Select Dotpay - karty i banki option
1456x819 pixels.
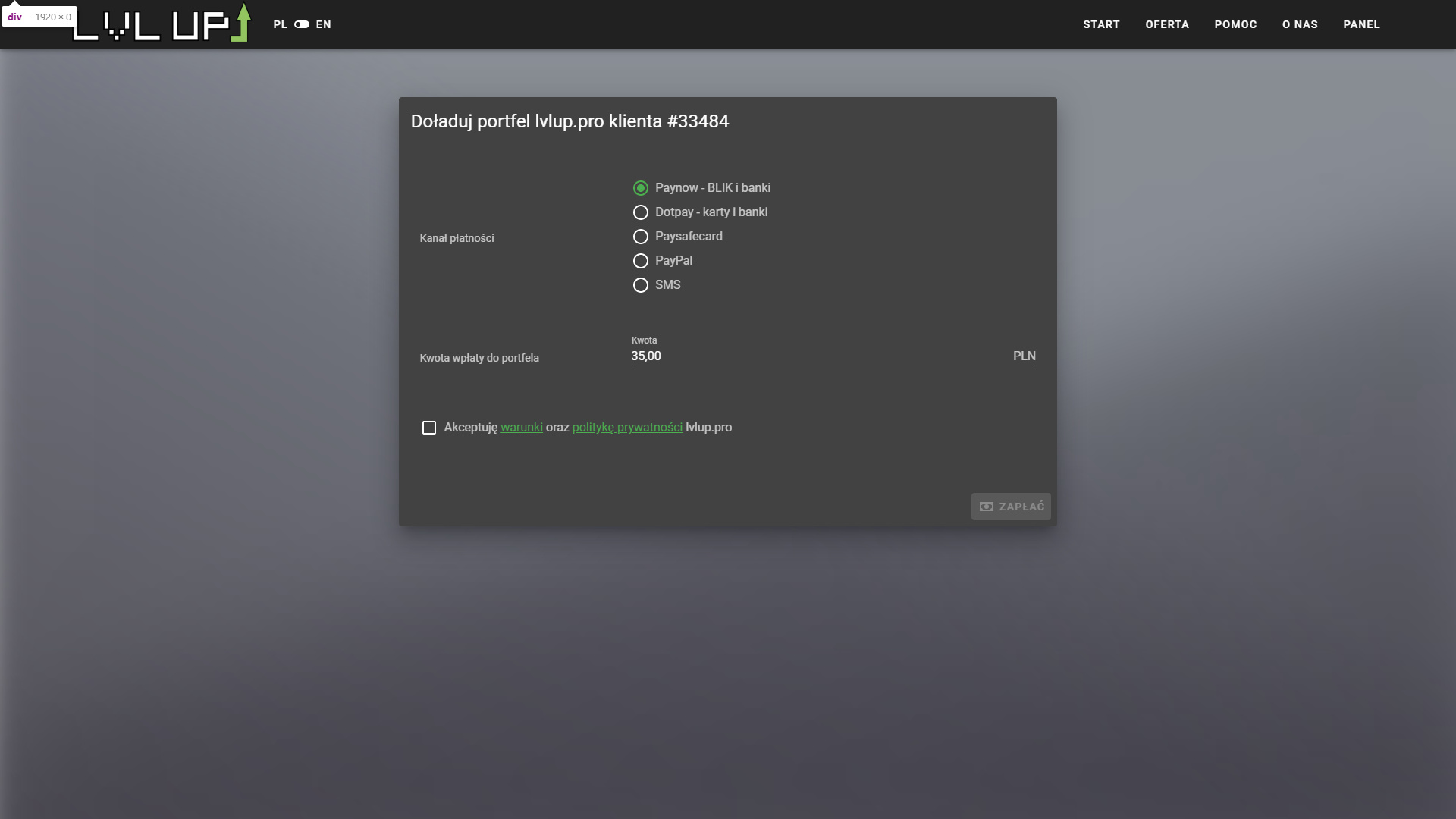click(641, 212)
